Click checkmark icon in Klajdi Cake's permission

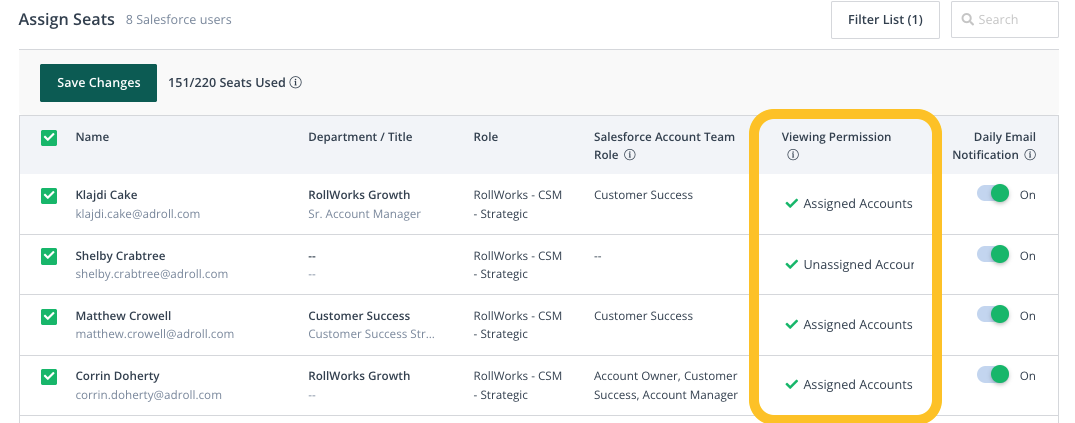(791, 204)
